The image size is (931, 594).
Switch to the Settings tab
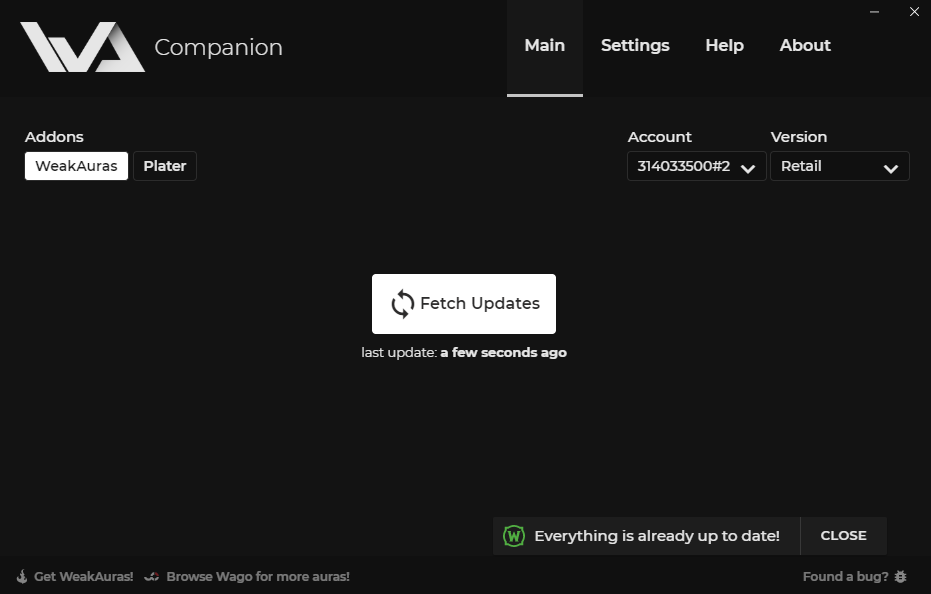click(x=635, y=45)
